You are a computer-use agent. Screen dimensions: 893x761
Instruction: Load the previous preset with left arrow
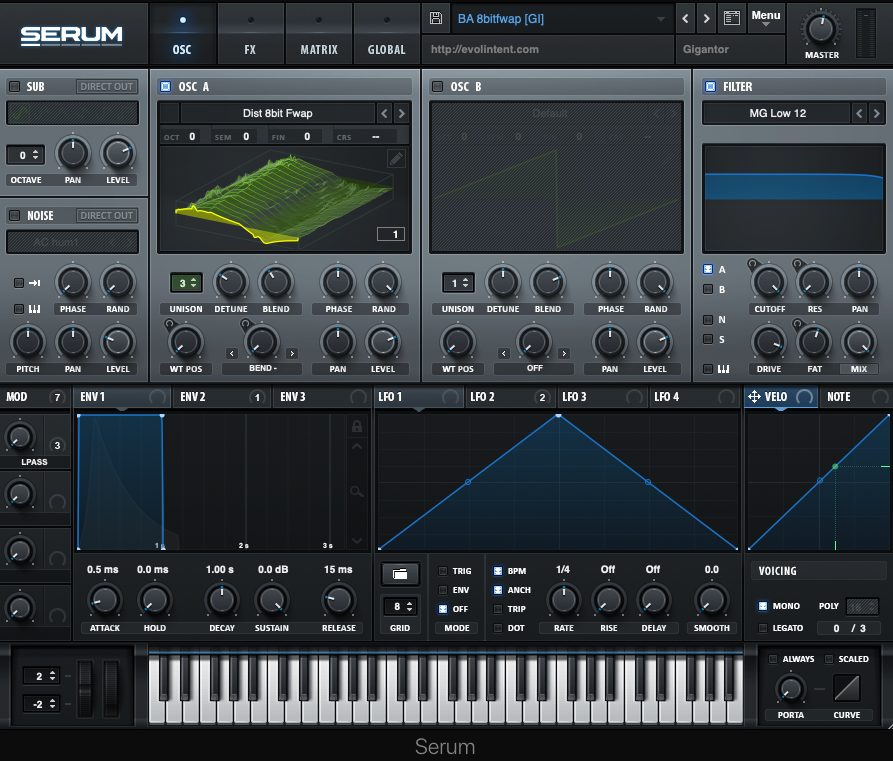(x=685, y=18)
